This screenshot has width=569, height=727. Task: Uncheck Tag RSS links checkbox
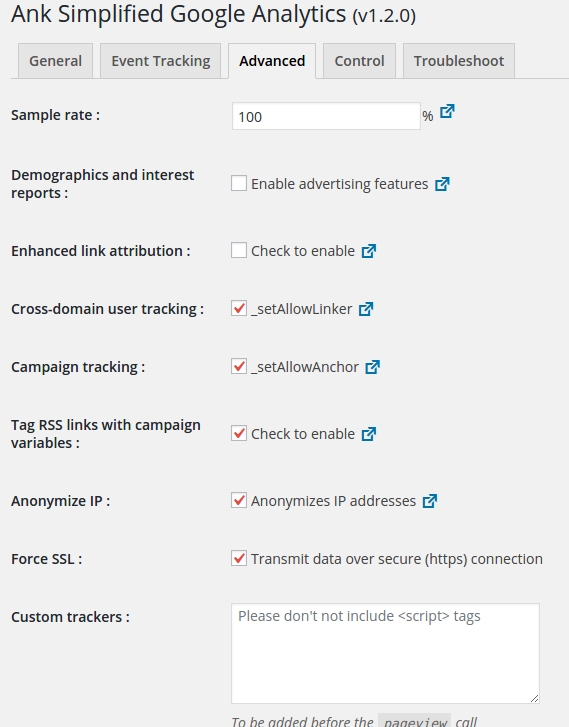(x=239, y=433)
